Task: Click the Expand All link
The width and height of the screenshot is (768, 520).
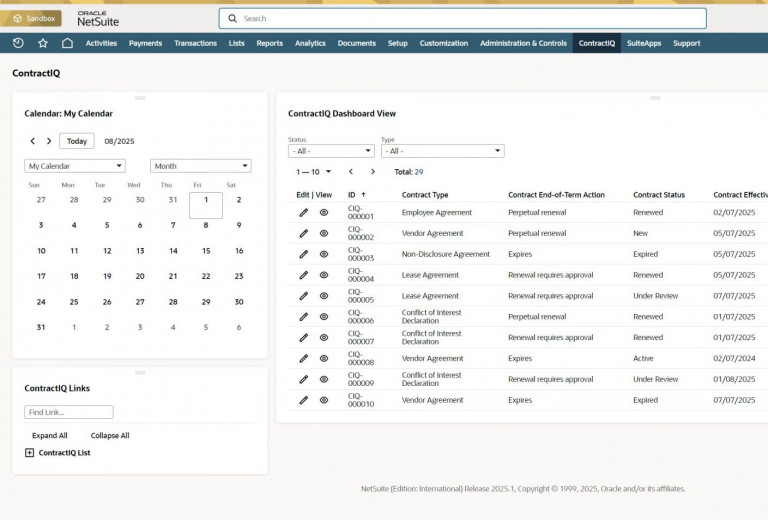Action: 49,435
